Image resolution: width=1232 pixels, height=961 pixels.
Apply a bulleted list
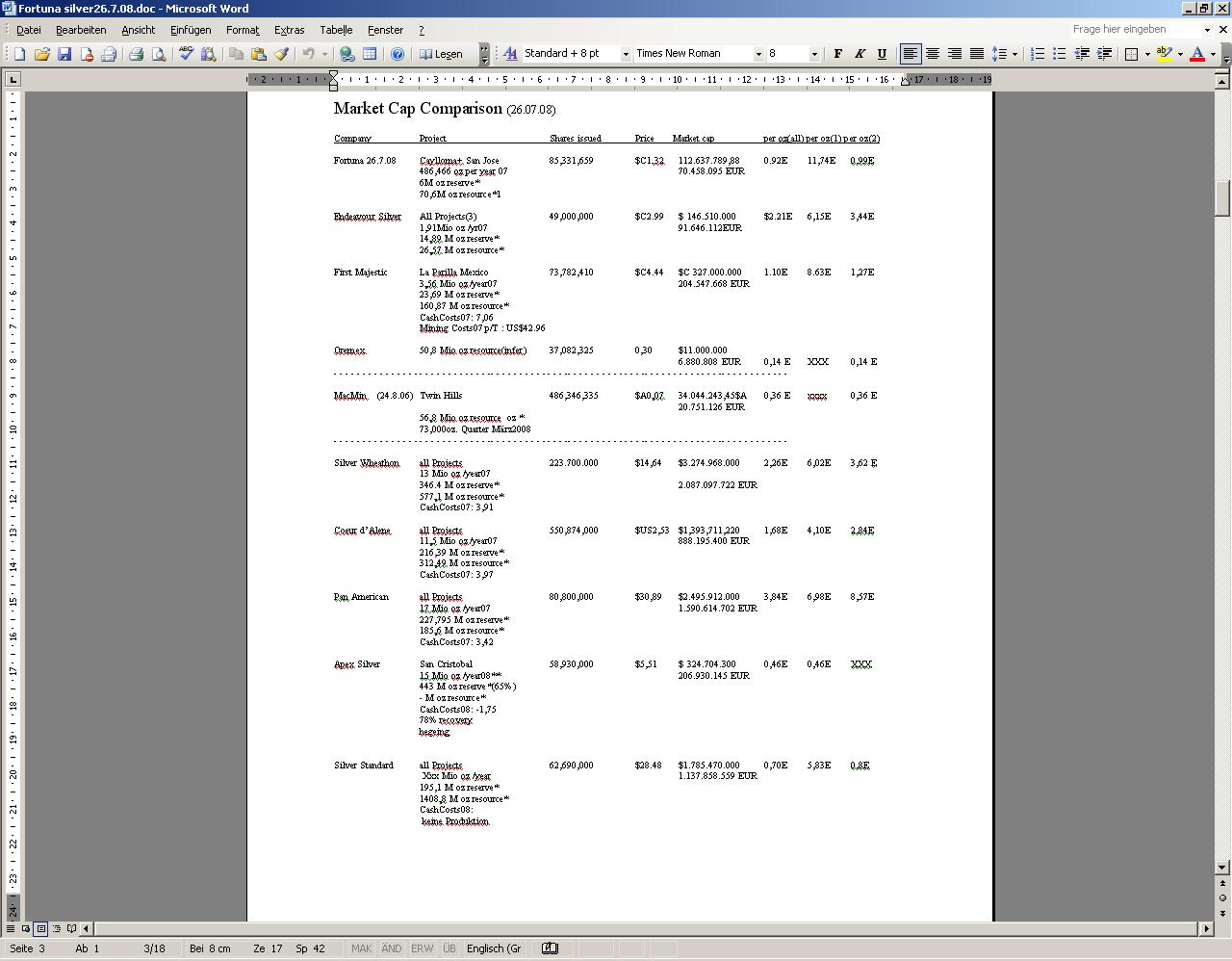pos(1059,54)
